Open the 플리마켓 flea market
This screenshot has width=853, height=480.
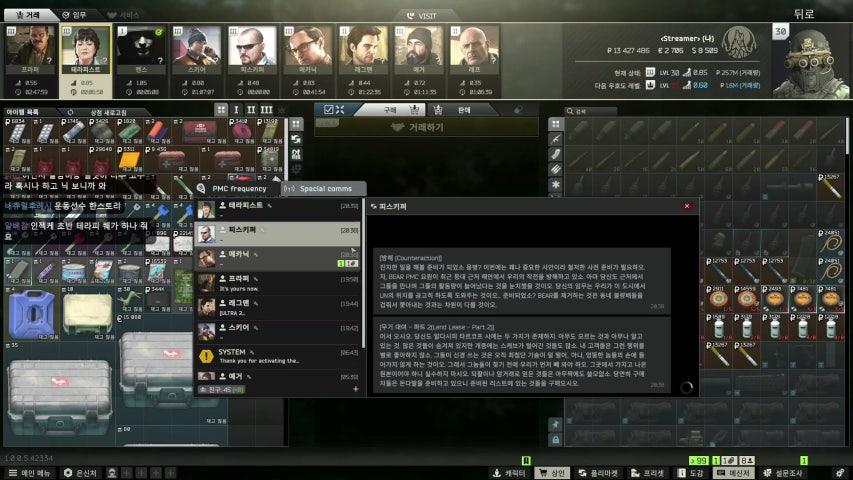pos(597,473)
